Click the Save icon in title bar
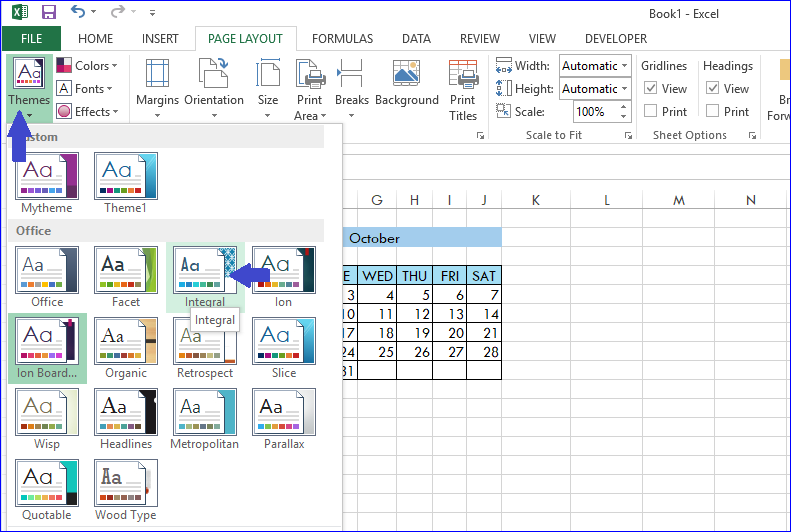Viewport: 791px width, 532px height. (49, 13)
